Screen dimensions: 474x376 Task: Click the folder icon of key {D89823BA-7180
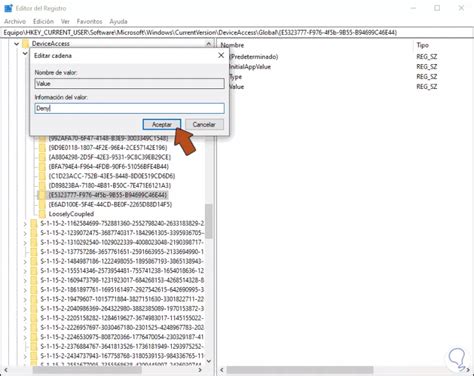(42, 185)
